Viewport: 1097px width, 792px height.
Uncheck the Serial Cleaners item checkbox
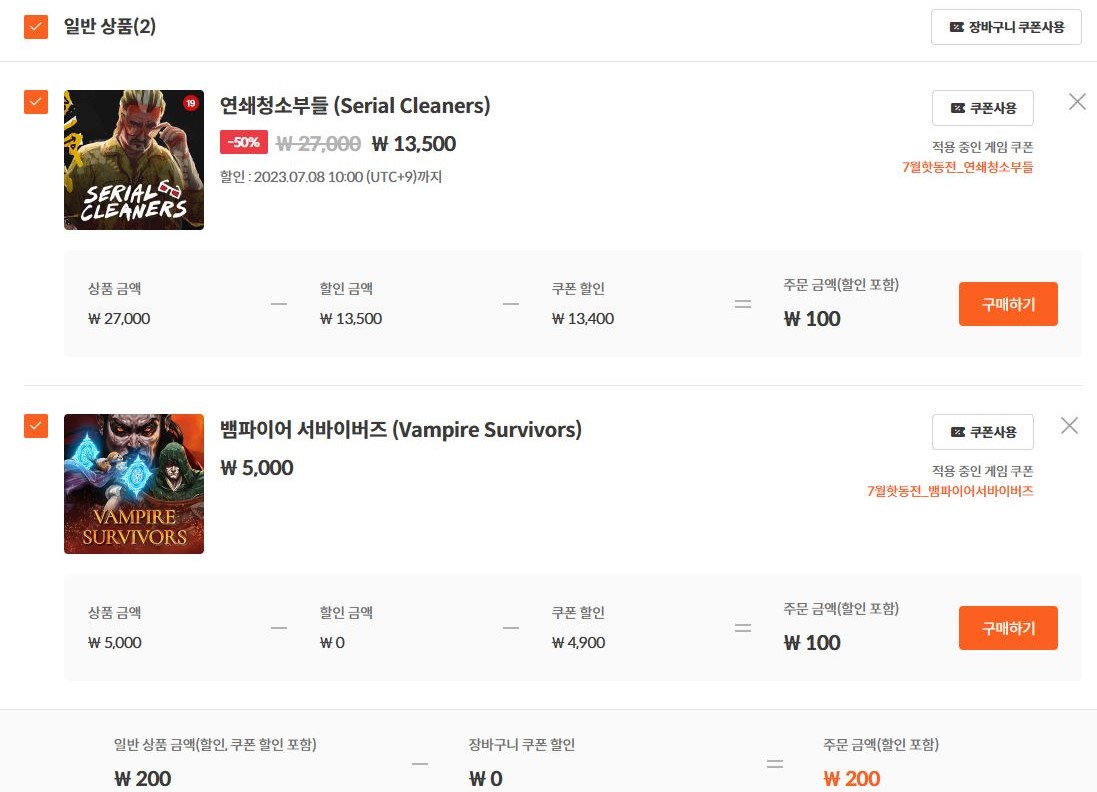(x=36, y=102)
